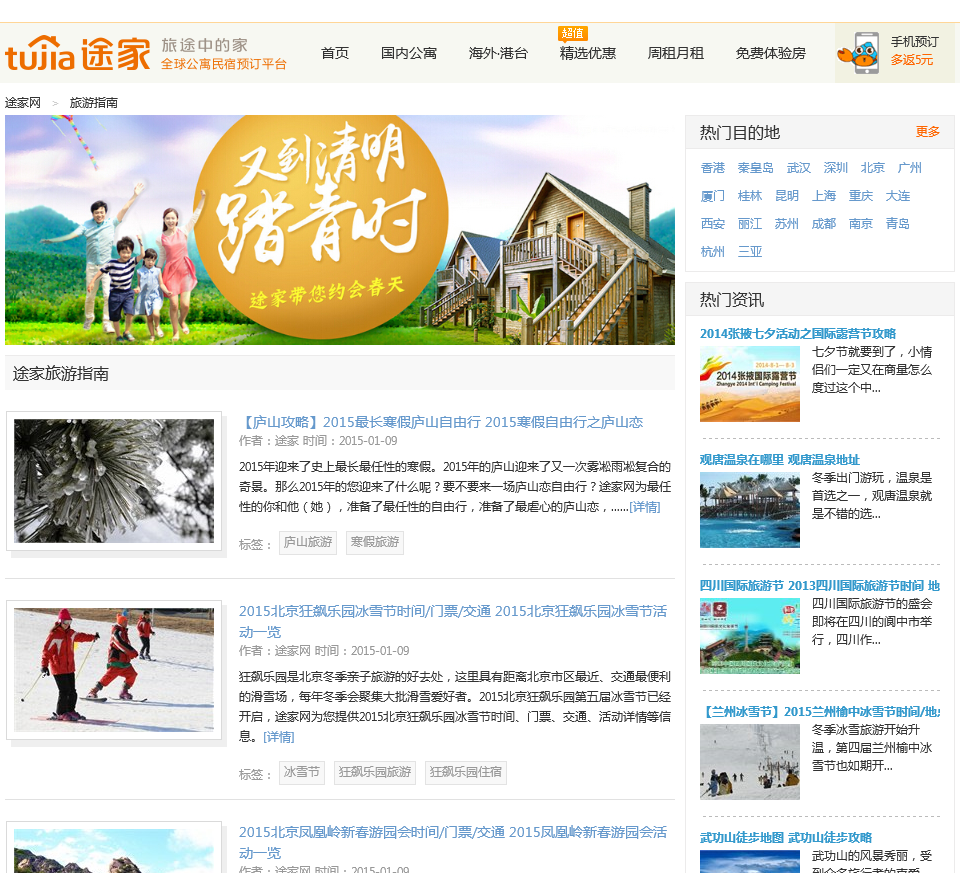Screen dimensions: 960x873
Task: Click the 冰雪节 tag
Action: [x=302, y=773]
